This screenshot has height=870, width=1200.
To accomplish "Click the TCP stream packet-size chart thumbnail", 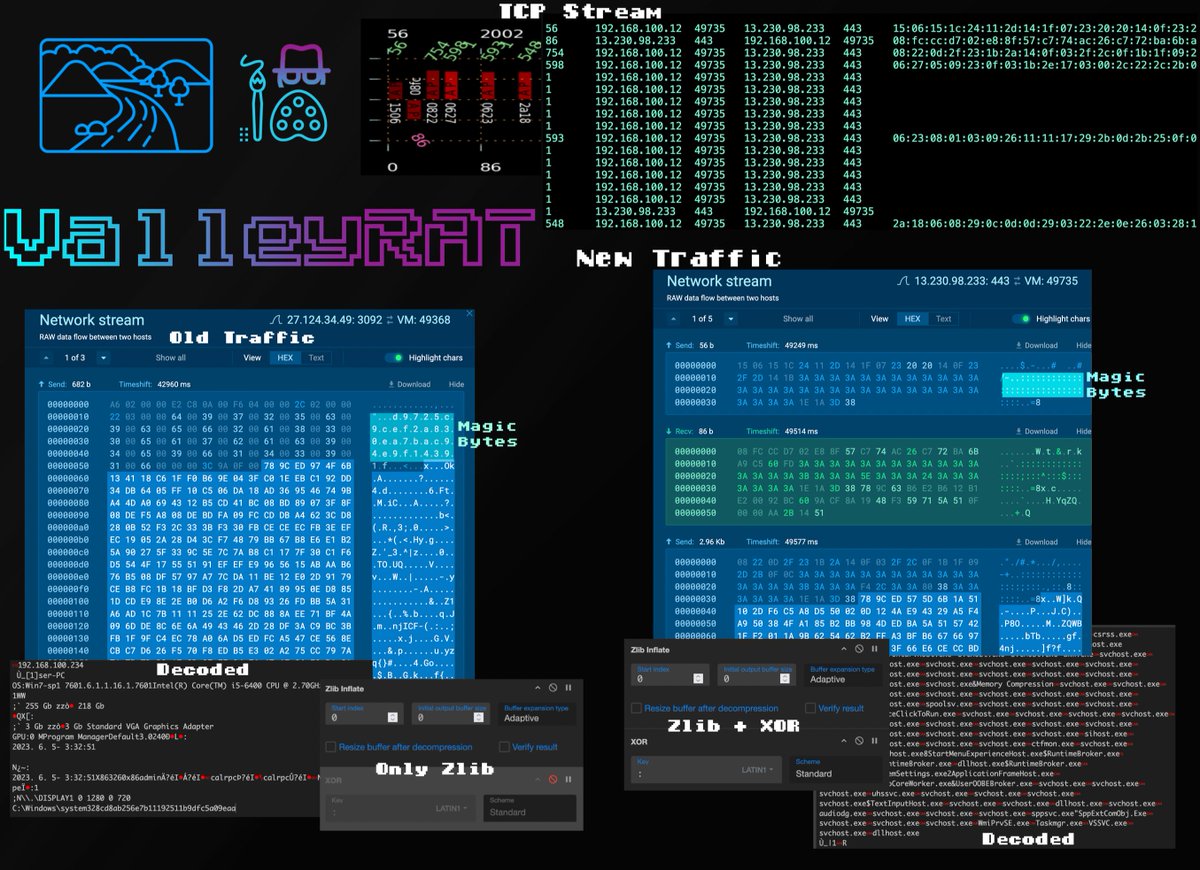I will [449, 96].
